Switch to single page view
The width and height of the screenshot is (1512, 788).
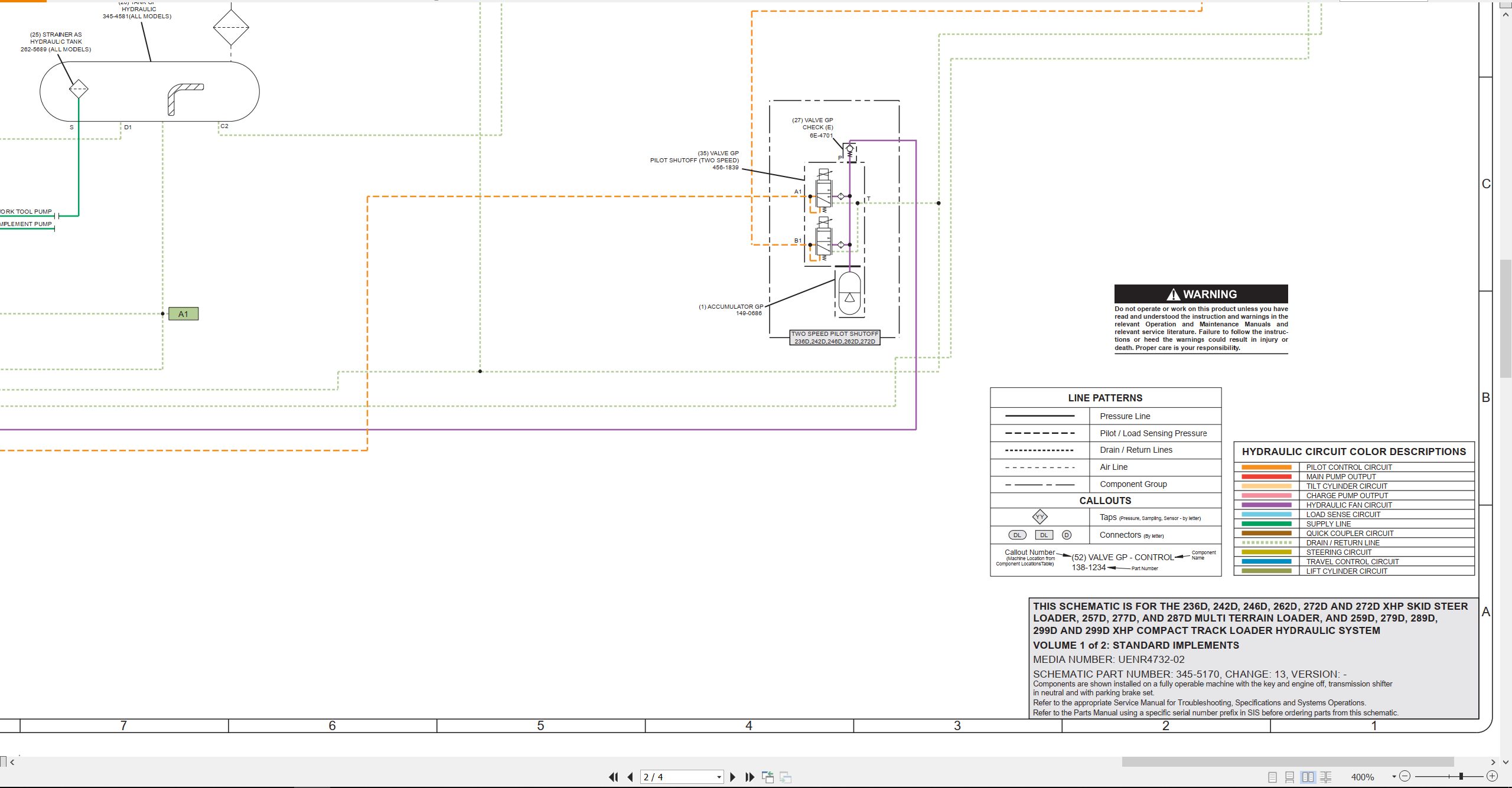(x=1272, y=777)
